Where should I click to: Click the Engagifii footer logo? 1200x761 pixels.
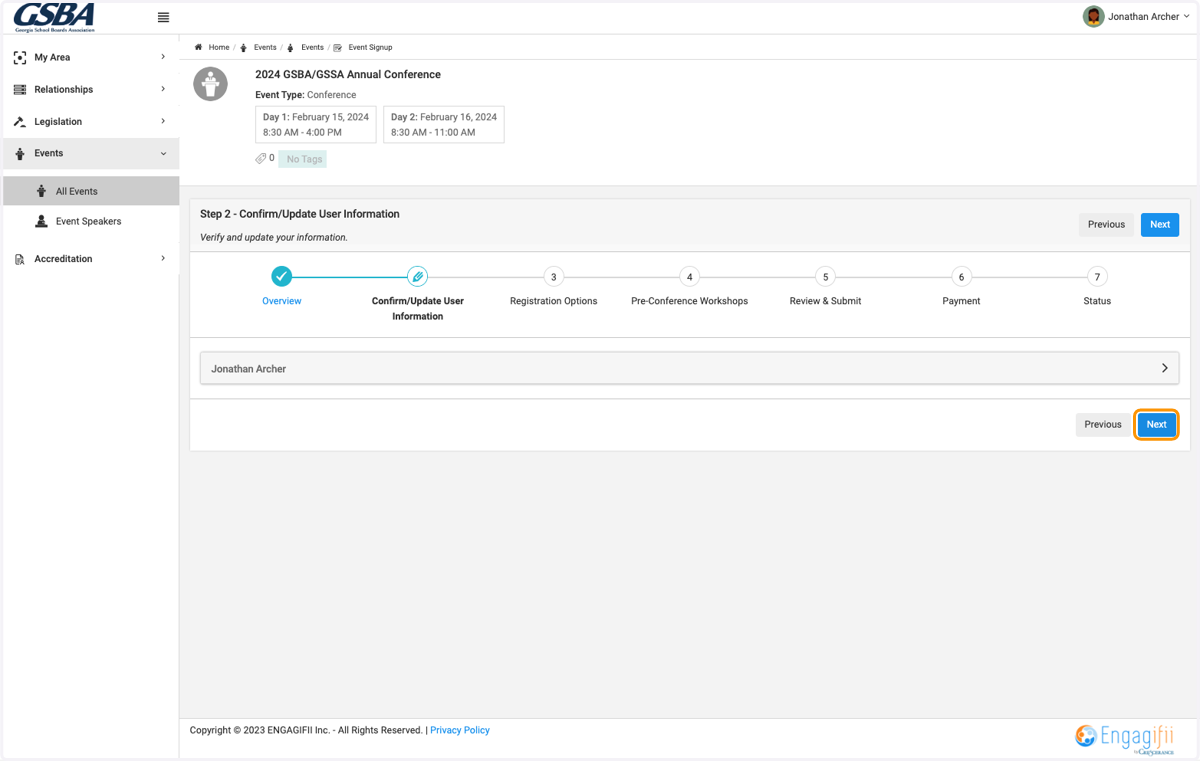(1125, 738)
